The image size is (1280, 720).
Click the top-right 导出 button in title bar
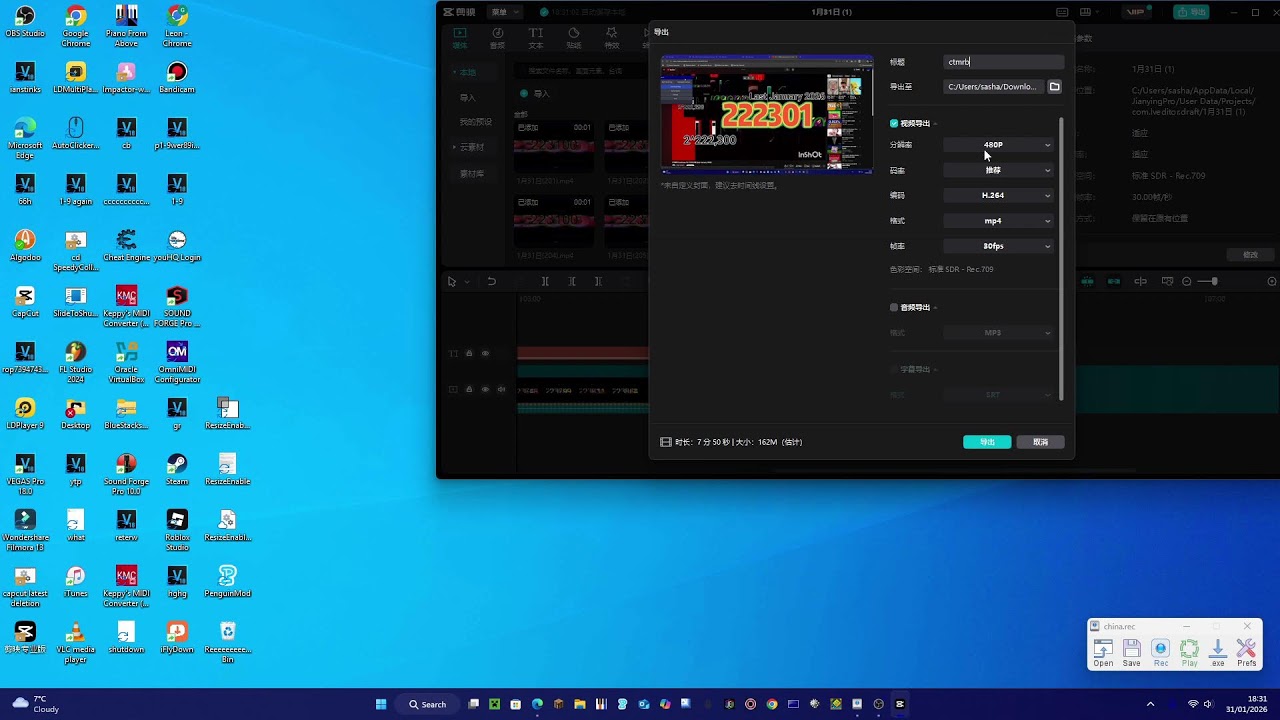(1192, 12)
